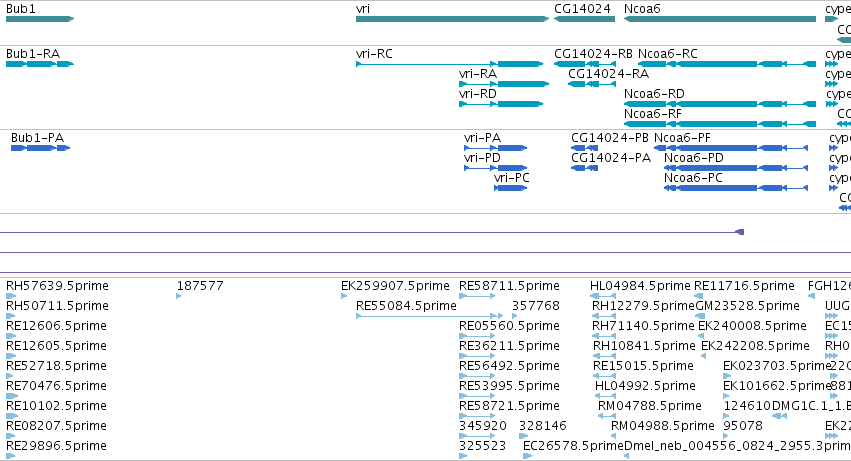Click the vri-PC protein feature
The image size is (851, 461).
[x=510, y=188]
